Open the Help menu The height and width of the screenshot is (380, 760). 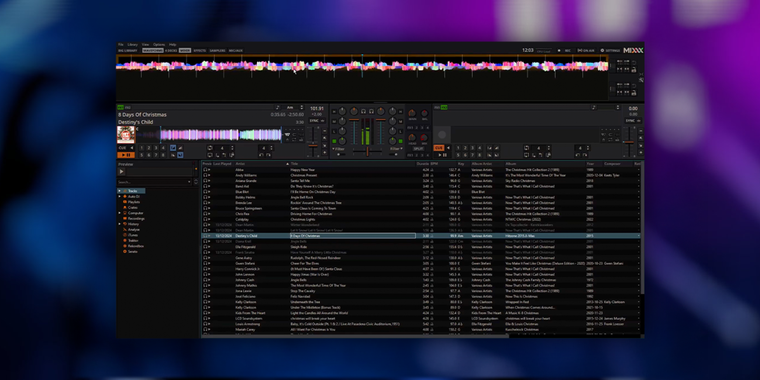pos(173,45)
